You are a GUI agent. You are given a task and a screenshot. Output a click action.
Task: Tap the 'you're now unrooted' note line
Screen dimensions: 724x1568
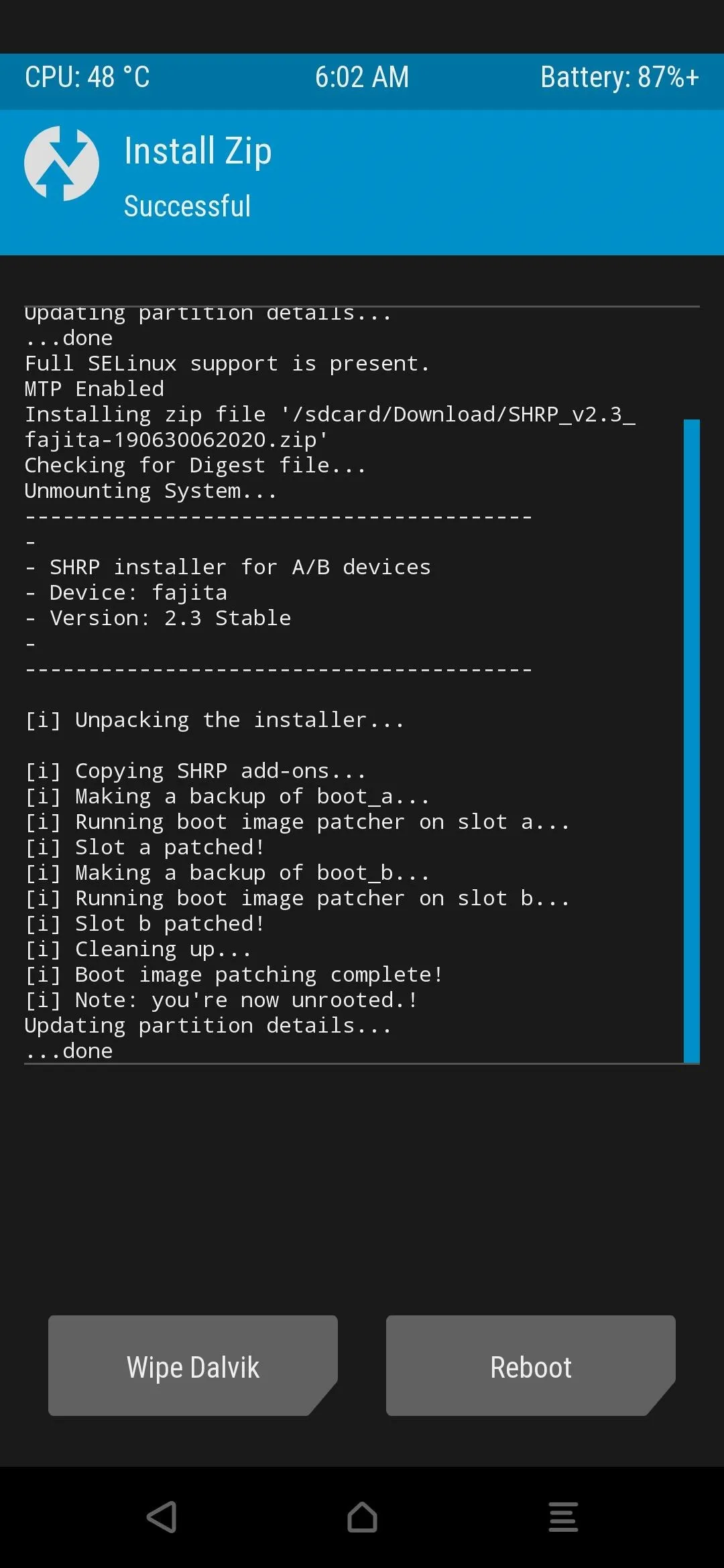tap(221, 1000)
